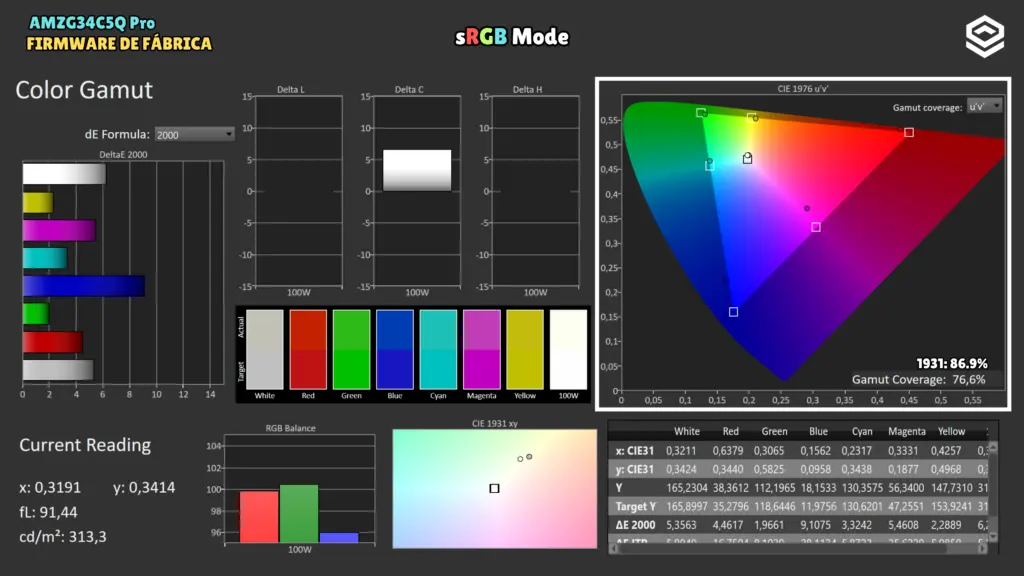Click the 'Gamut Coverage: 76,6%' readout
Image resolution: width=1024 pixels, height=576 pixels.
click(x=918, y=379)
